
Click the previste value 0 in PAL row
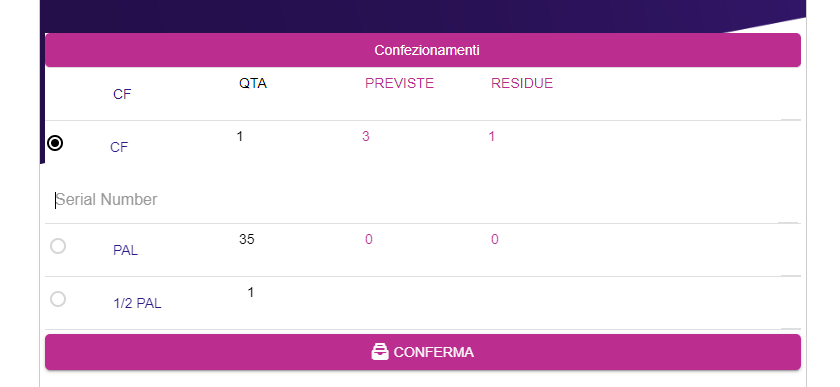[x=369, y=239]
